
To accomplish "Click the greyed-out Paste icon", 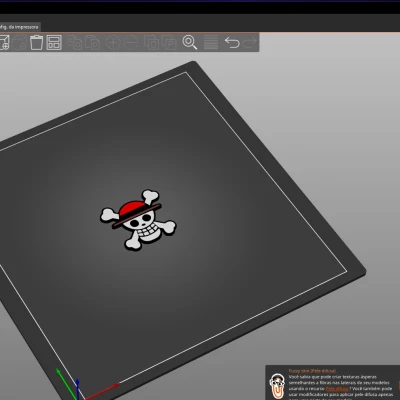I will 92,42.
